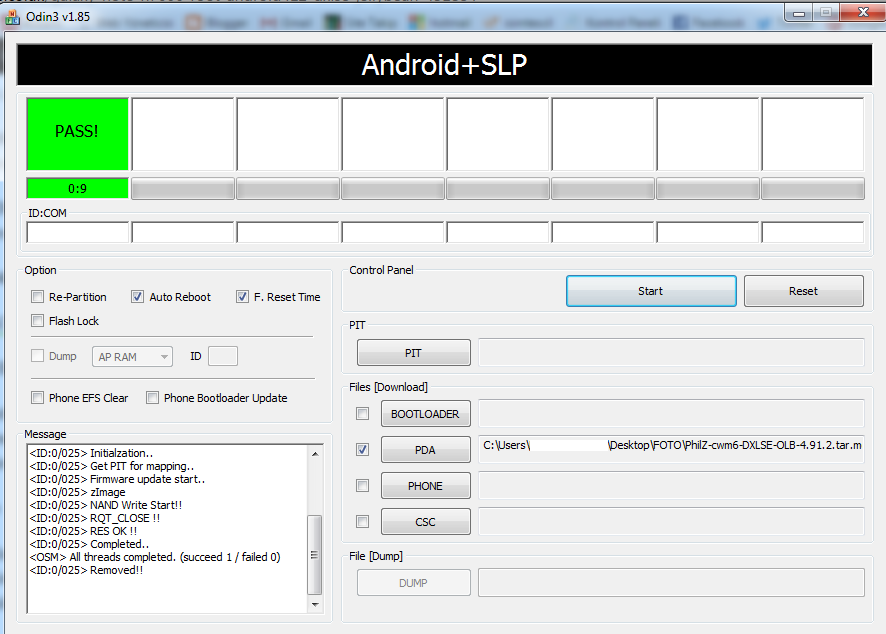Click message log scrollbar up arrow
This screenshot has height=634, width=886.
[x=315, y=454]
